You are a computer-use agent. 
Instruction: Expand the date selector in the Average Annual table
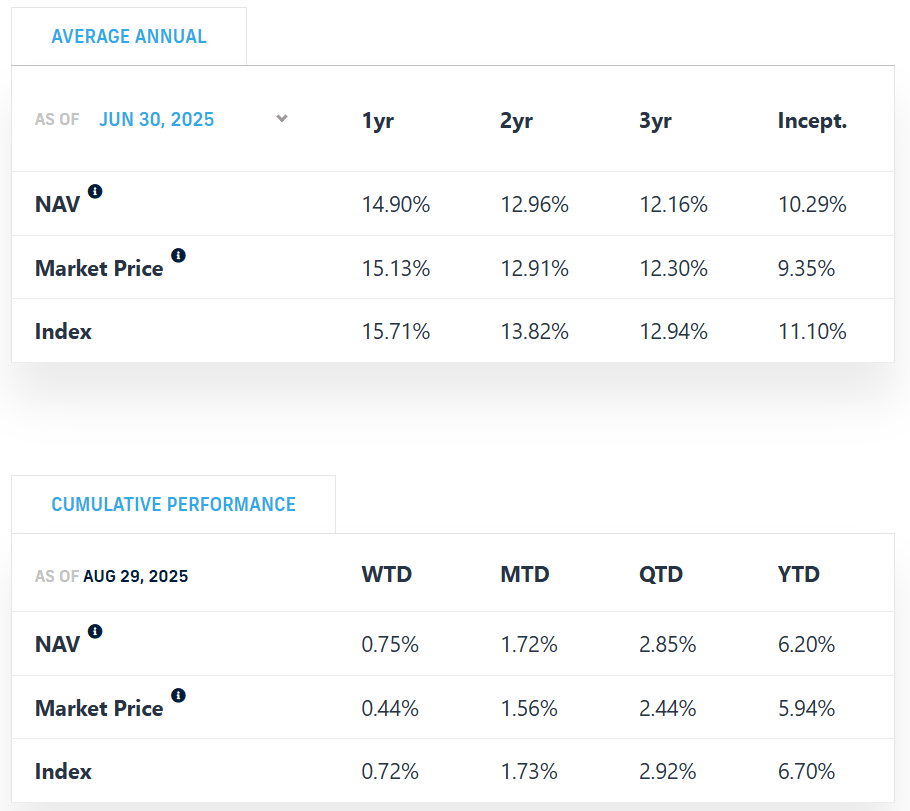[x=281, y=118]
